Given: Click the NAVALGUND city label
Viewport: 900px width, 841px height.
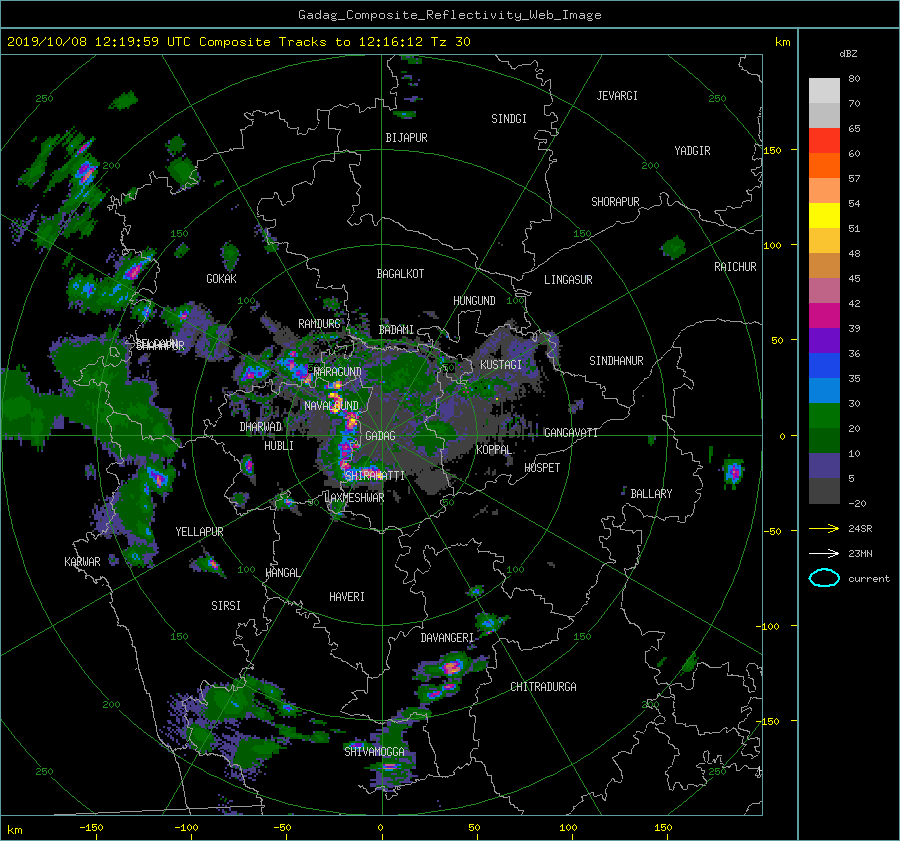Looking at the screenshot, I should [x=331, y=406].
